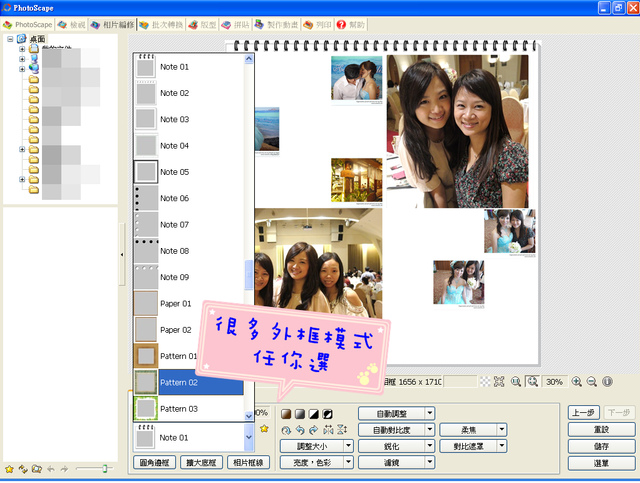Collapse the 桌面 root tree node

tap(10, 39)
